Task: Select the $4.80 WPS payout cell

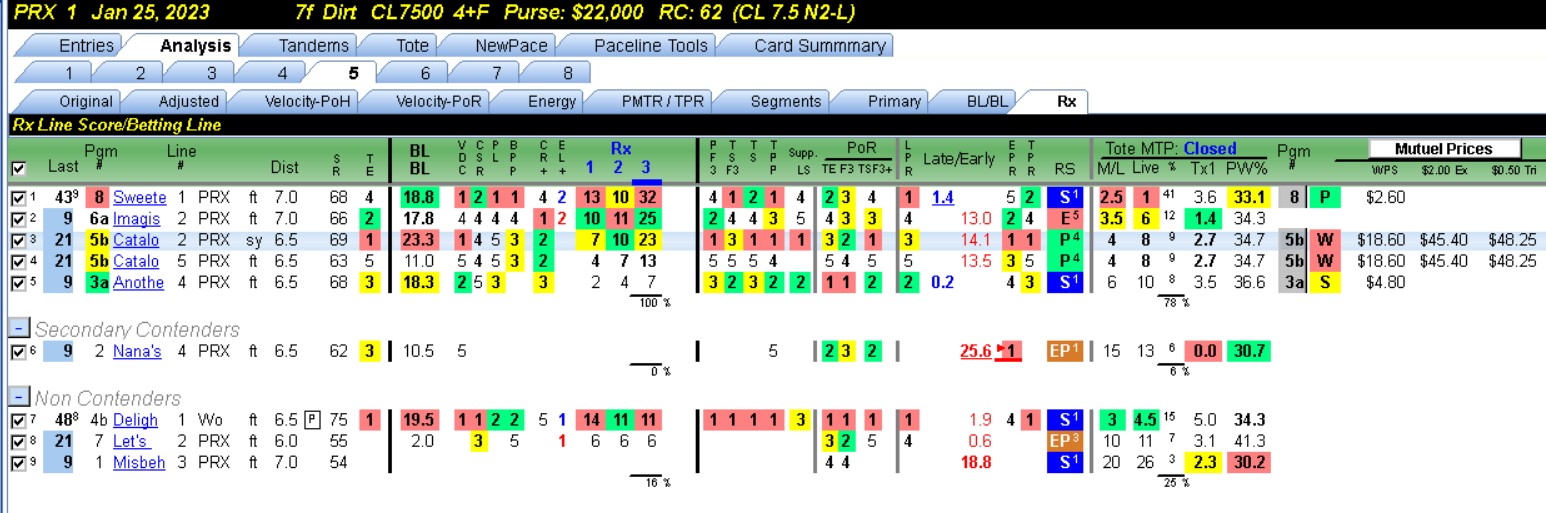Action: click(x=1385, y=283)
